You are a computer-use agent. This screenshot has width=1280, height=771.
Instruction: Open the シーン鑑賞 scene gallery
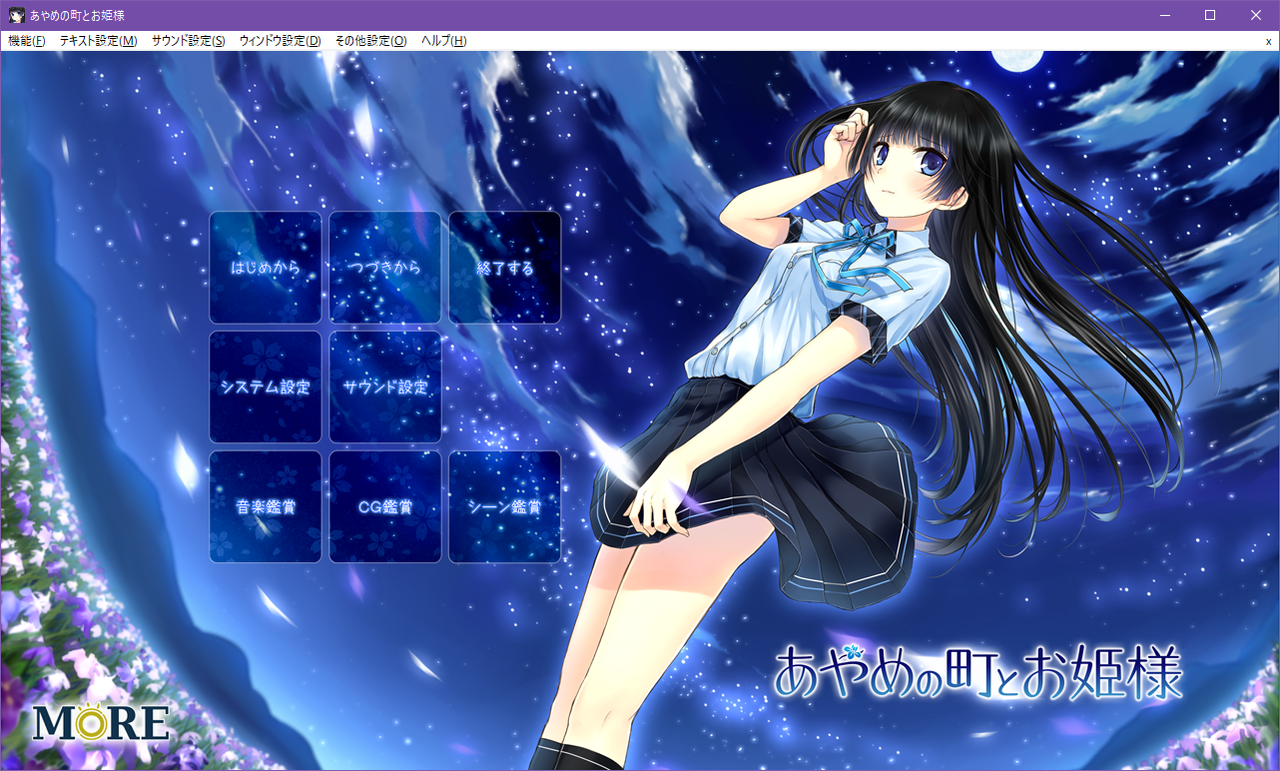pyautogui.click(x=505, y=507)
